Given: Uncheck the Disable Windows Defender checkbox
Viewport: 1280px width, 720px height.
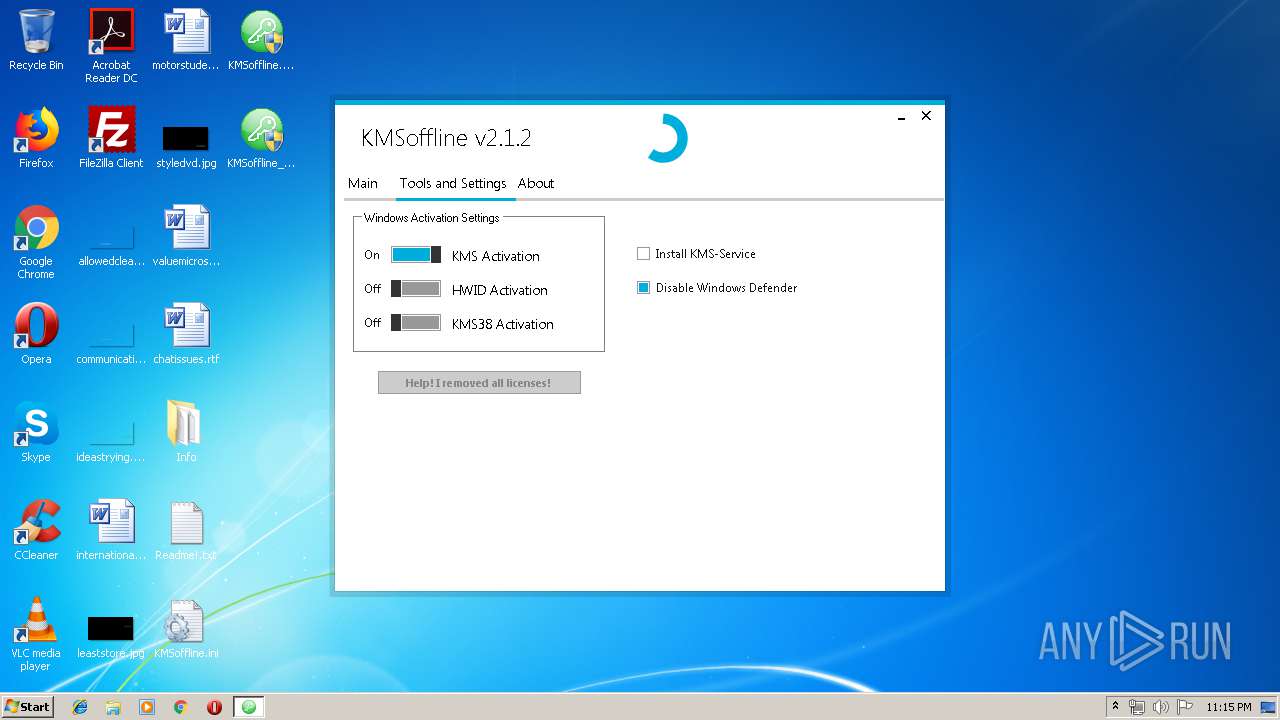Looking at the screenshot, I should [x=644, y=288].
